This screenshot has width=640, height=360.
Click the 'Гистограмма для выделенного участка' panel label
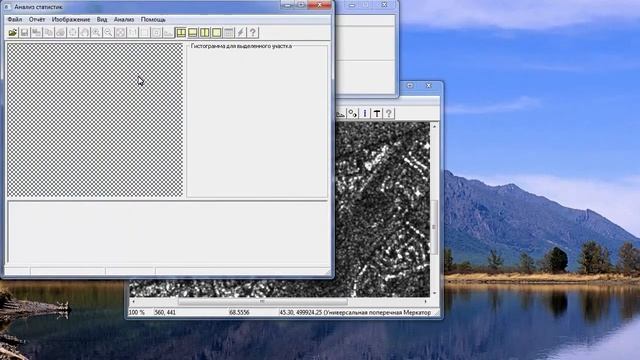click(241, 46)
